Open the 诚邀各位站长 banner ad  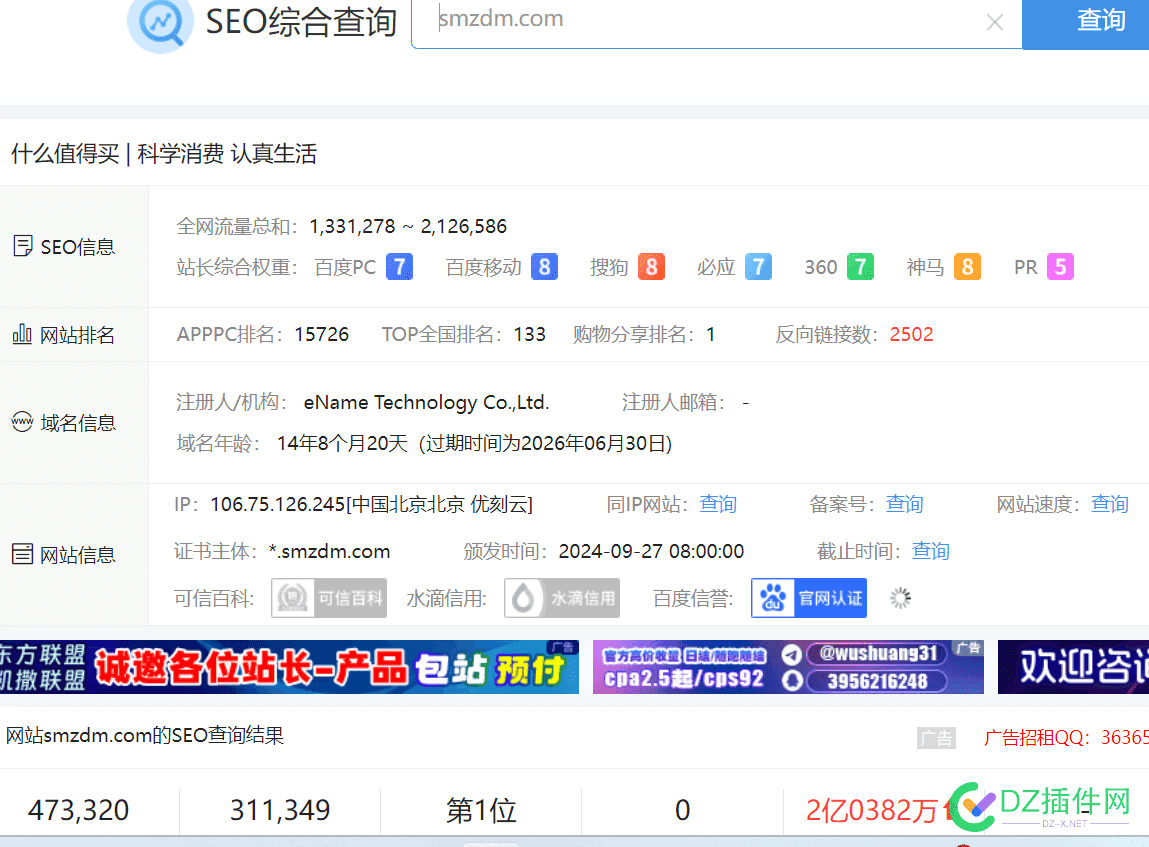coord(289,667)
